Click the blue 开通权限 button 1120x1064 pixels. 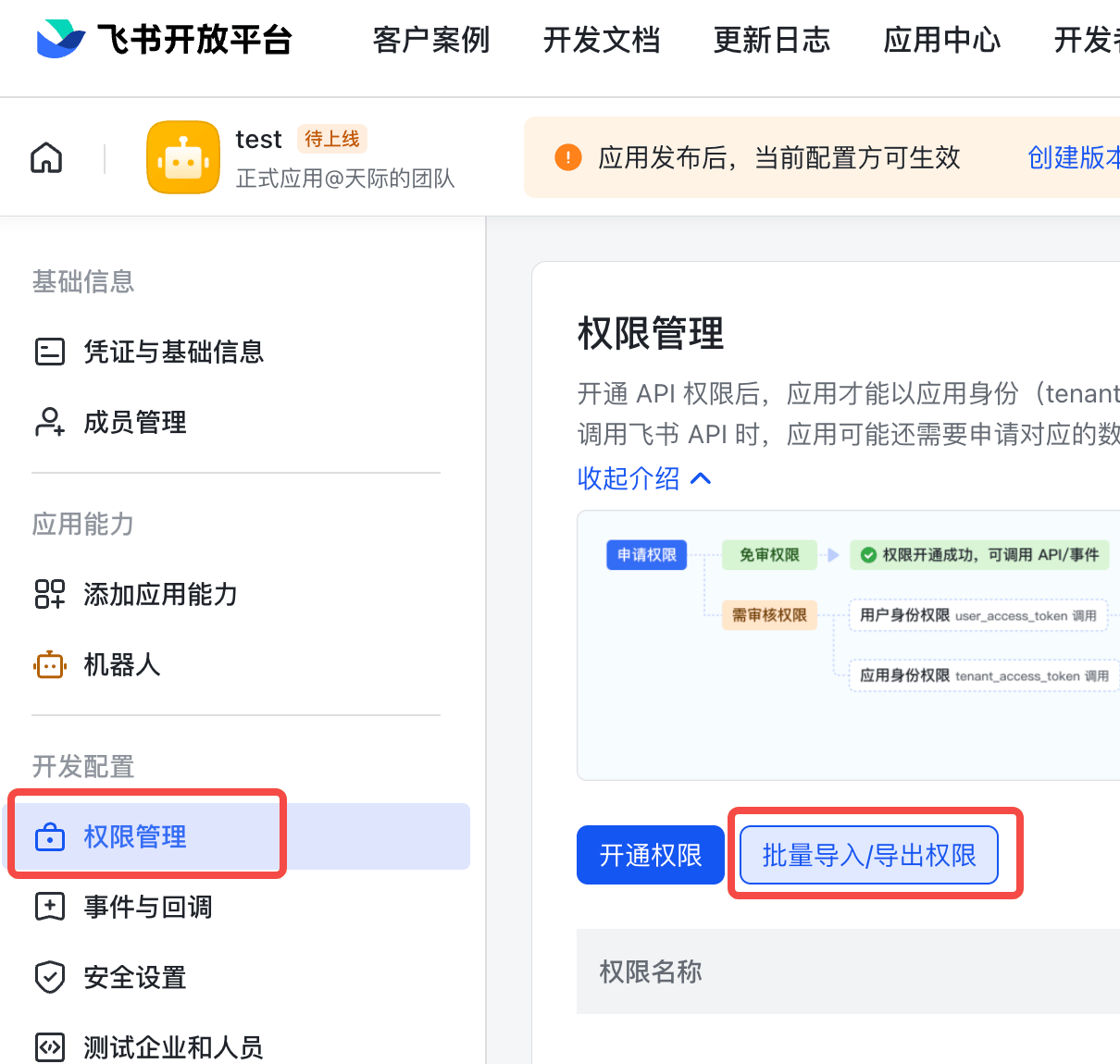[650, 855]
